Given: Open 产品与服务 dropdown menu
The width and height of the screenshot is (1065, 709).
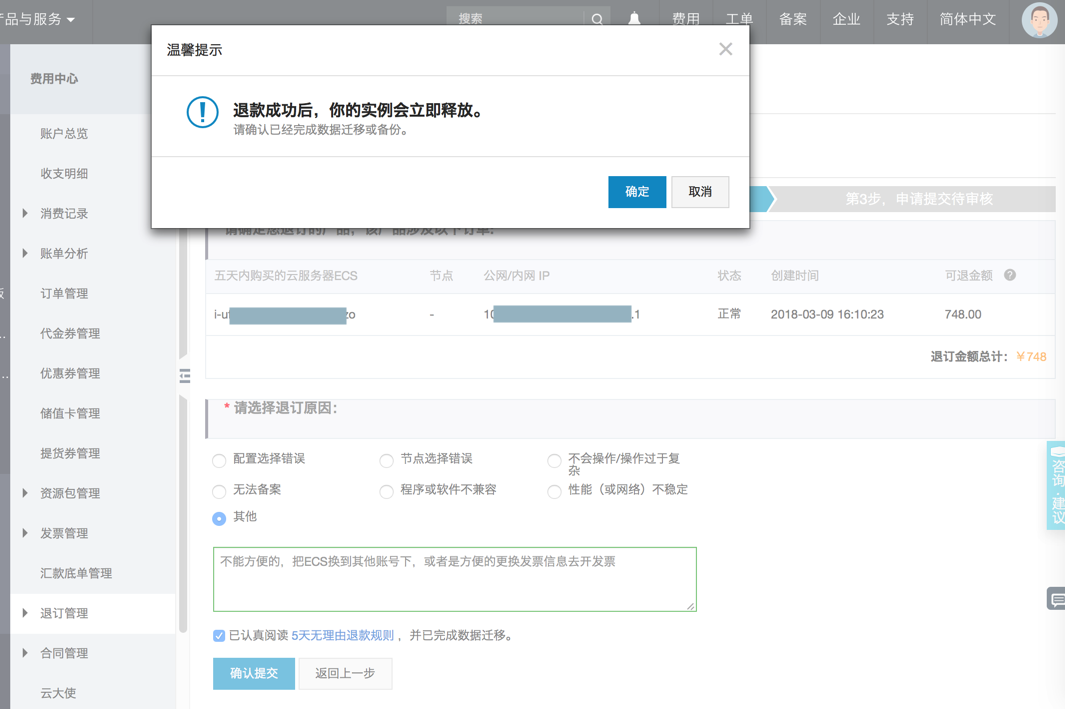Looking at the screenshot, I should tap(37, 19).
